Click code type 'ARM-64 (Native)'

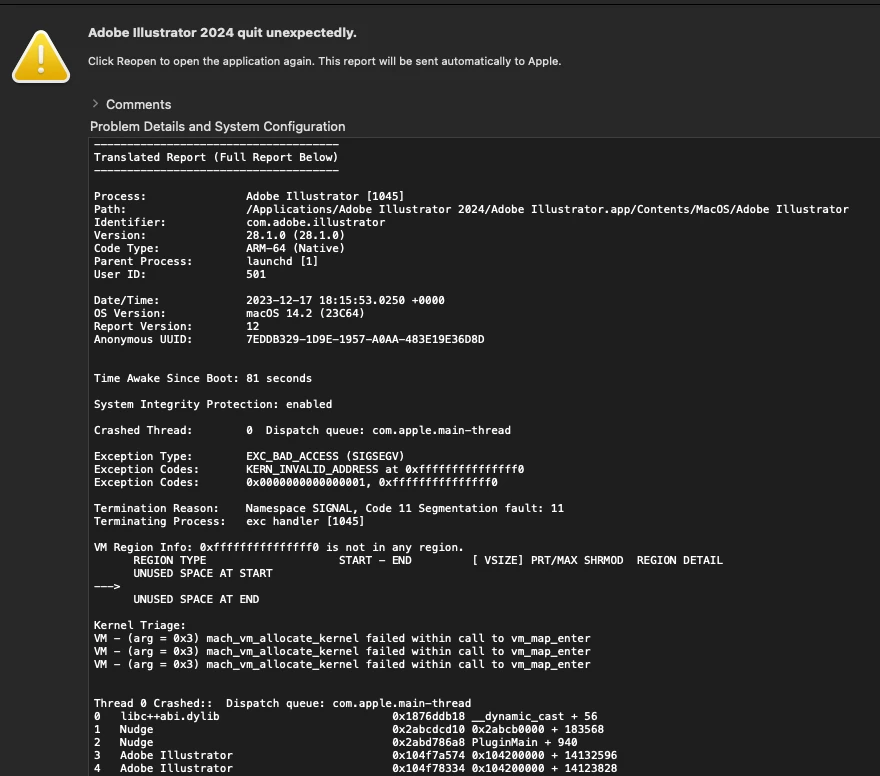[x=295, y=248]
